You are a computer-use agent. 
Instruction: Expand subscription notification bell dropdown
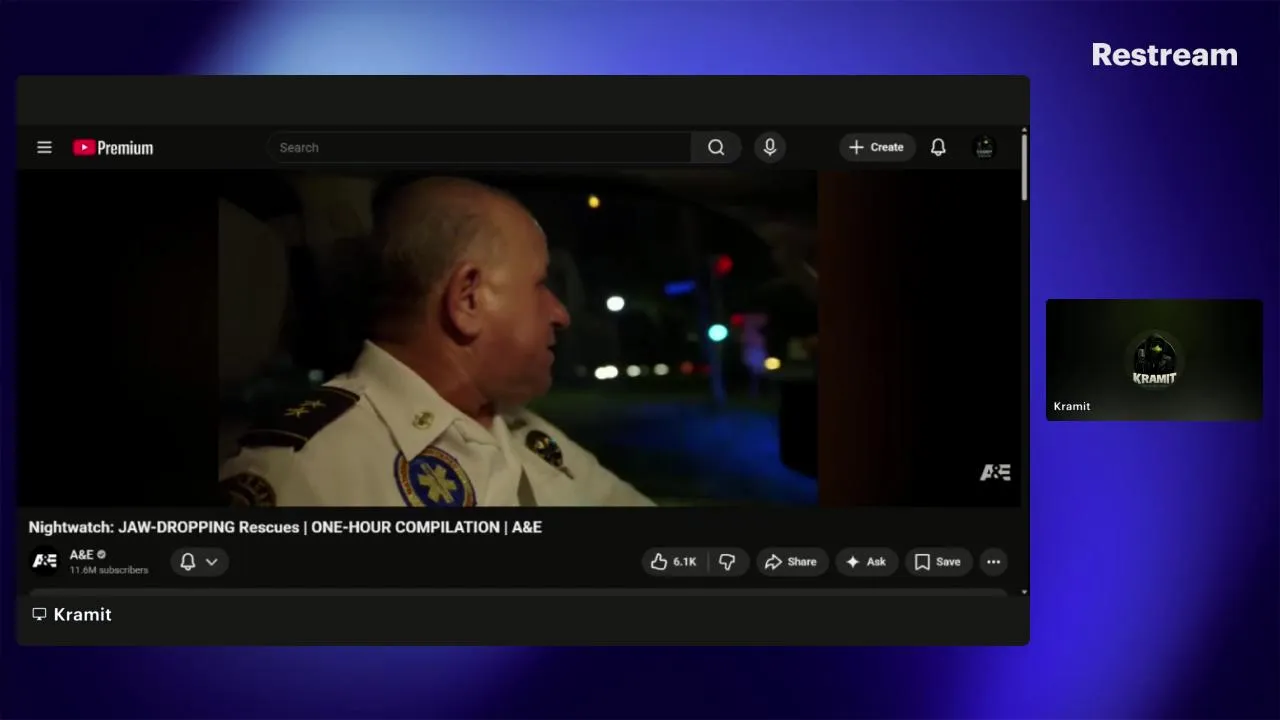[199, 562]
